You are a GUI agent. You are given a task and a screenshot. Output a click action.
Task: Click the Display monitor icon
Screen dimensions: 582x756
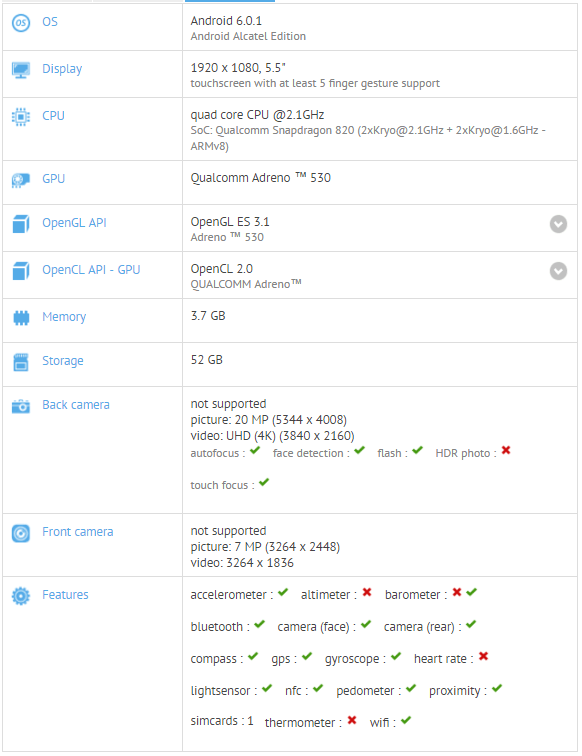pos(21,70)
